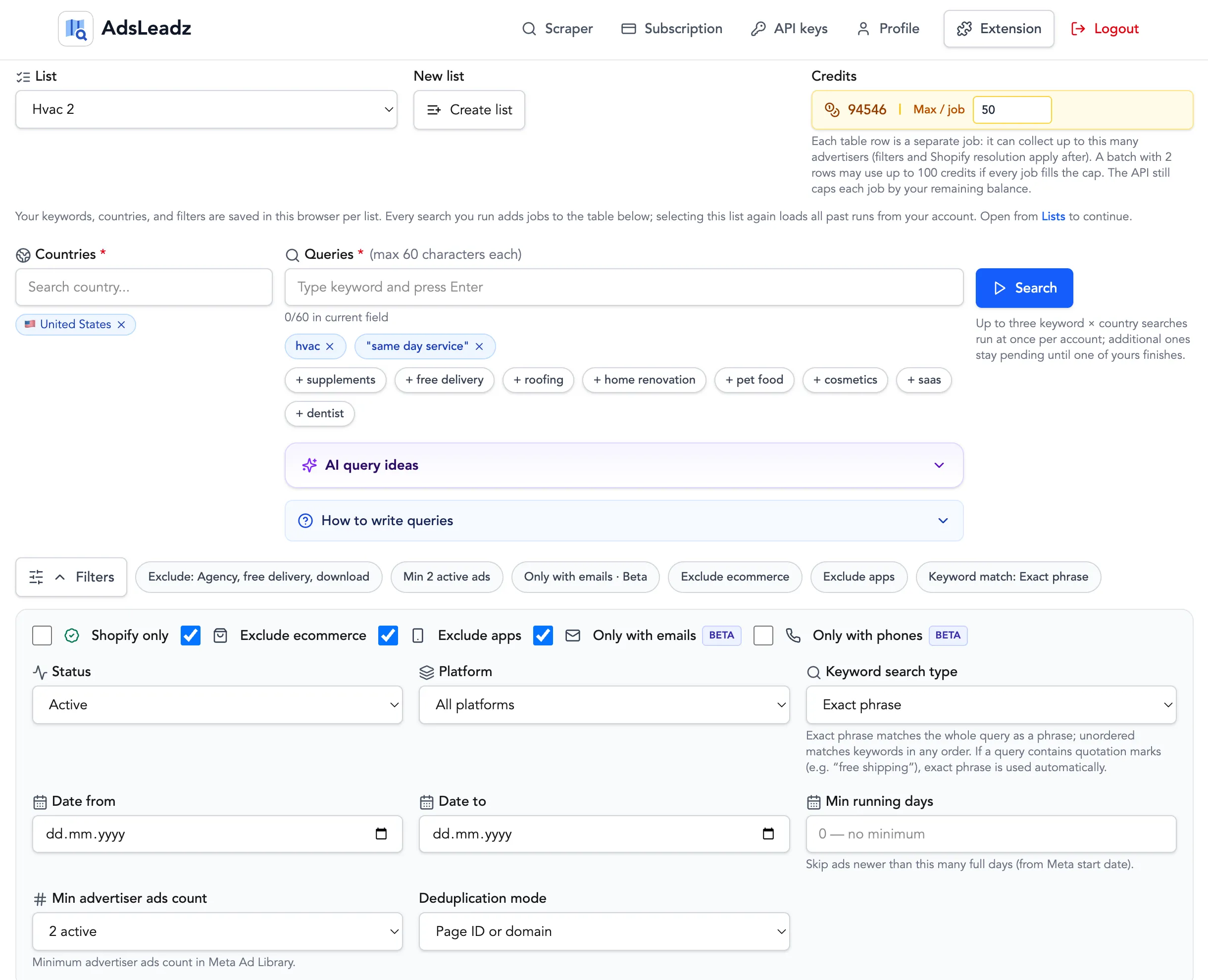
Task: Click the Filters sliders icon
Action: click(36, 577)
